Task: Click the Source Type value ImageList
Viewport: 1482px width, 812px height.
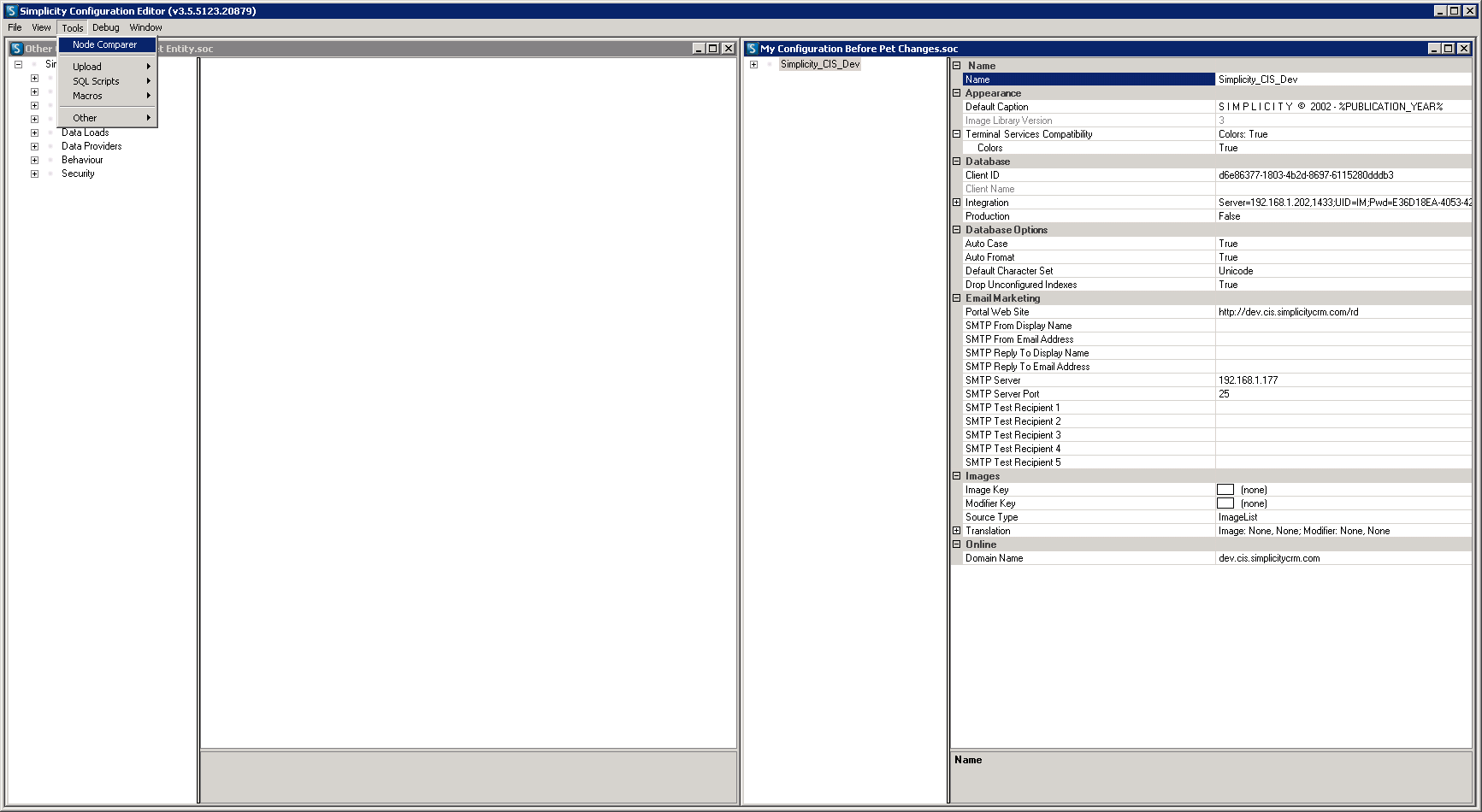Action: [x=1343, y=517]
